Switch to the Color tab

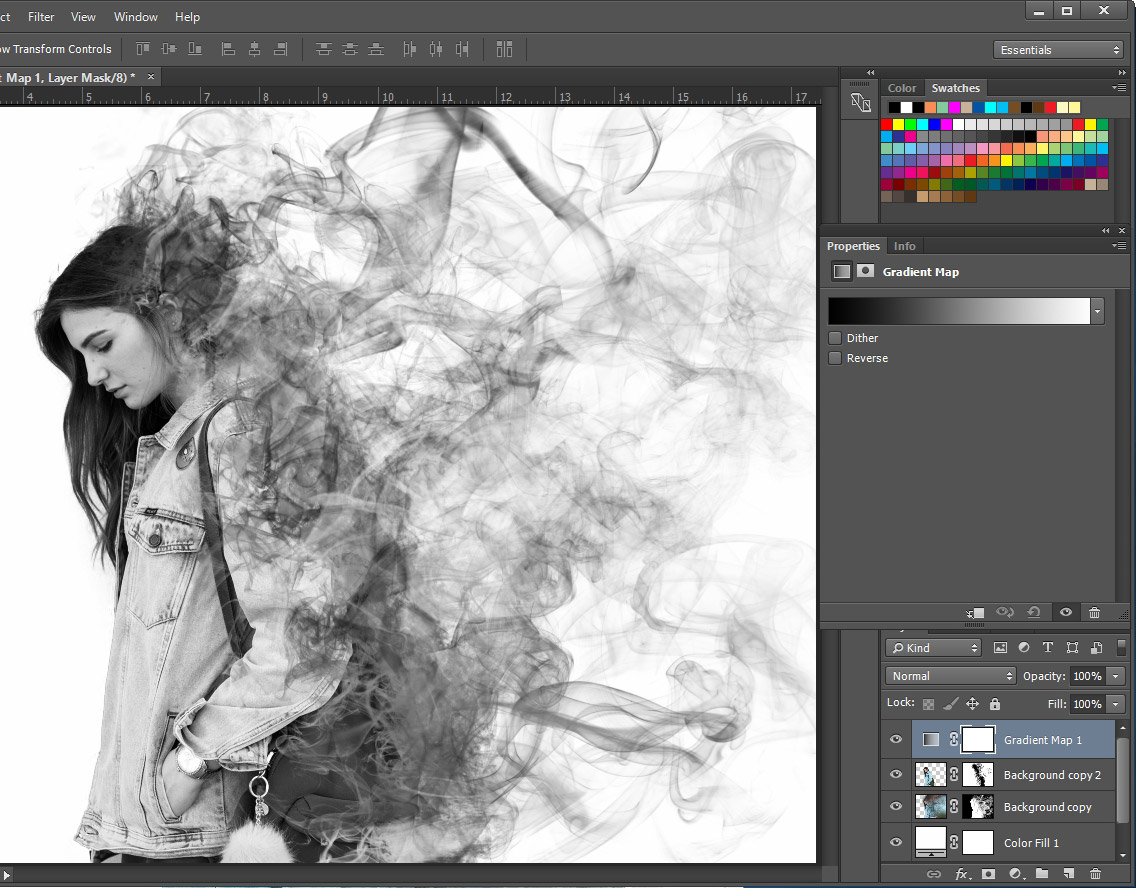[x=902, y=88]
